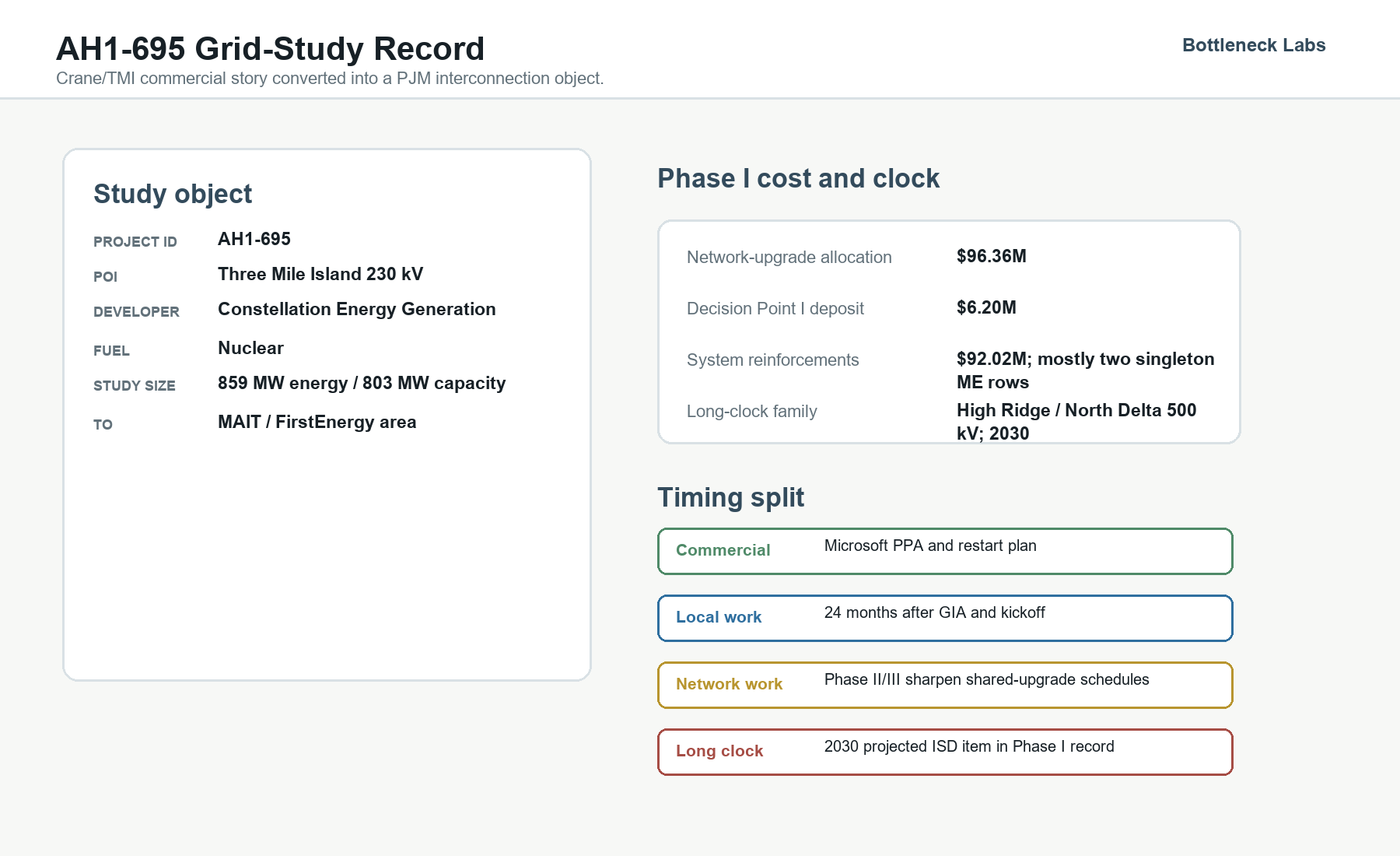Select the Nuclear fuel value

point(250,348)
